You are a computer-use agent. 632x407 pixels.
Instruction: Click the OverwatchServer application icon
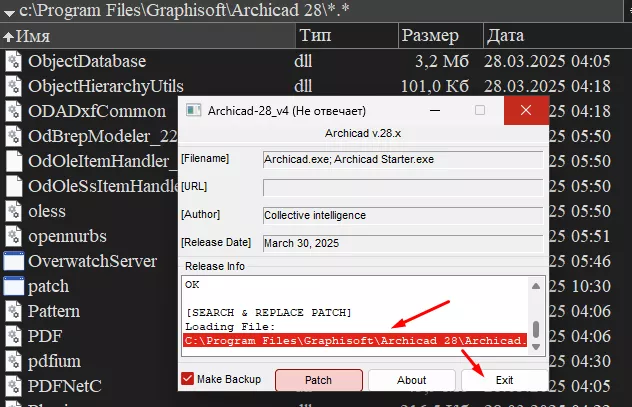coord(14,261)
